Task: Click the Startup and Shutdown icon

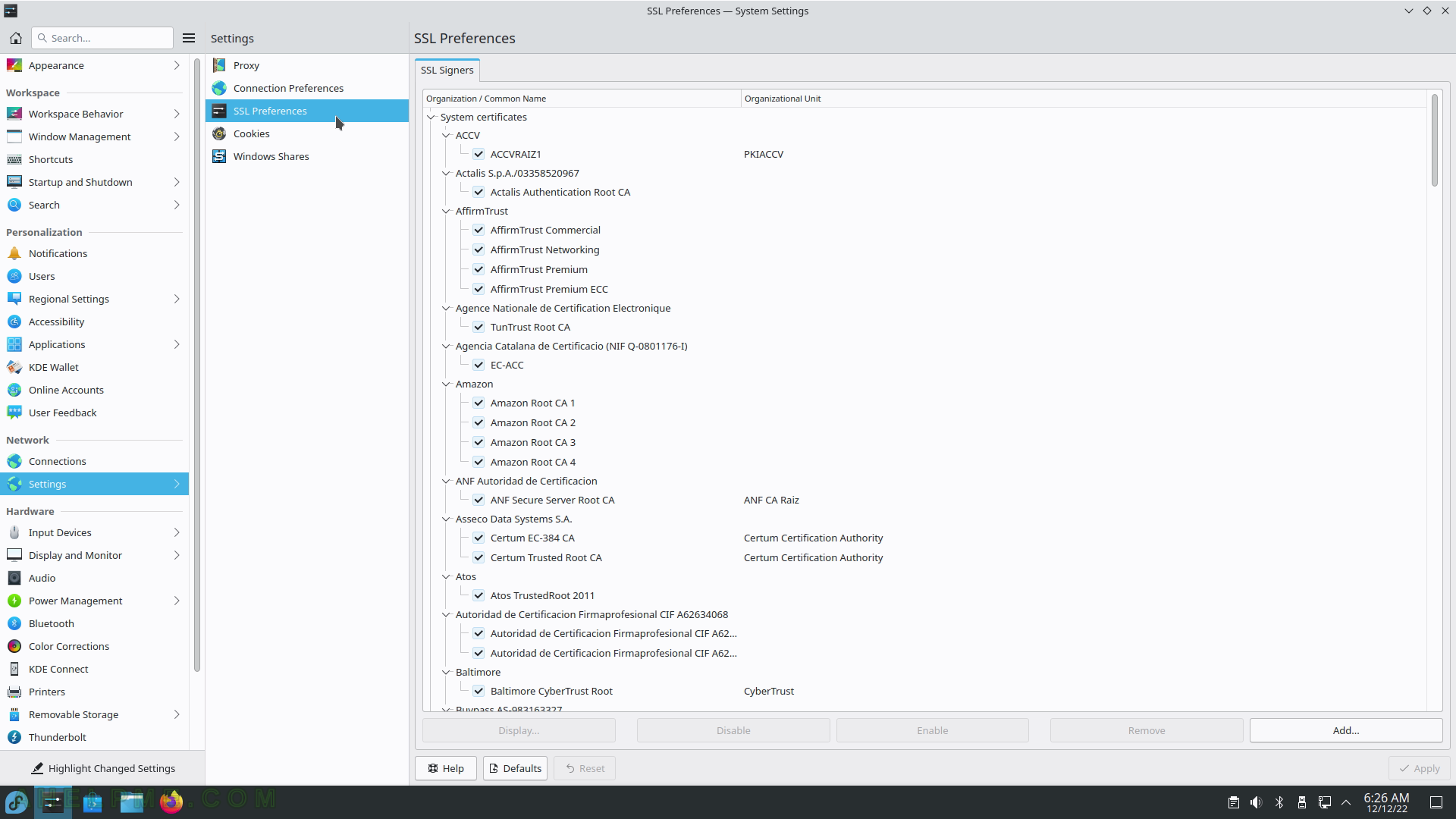Action: (x=14, y=182)
